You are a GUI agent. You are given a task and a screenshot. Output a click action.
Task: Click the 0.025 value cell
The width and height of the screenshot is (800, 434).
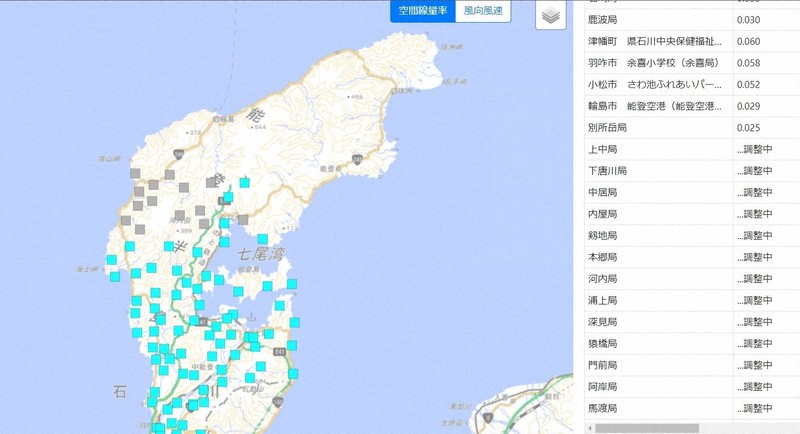766,127
